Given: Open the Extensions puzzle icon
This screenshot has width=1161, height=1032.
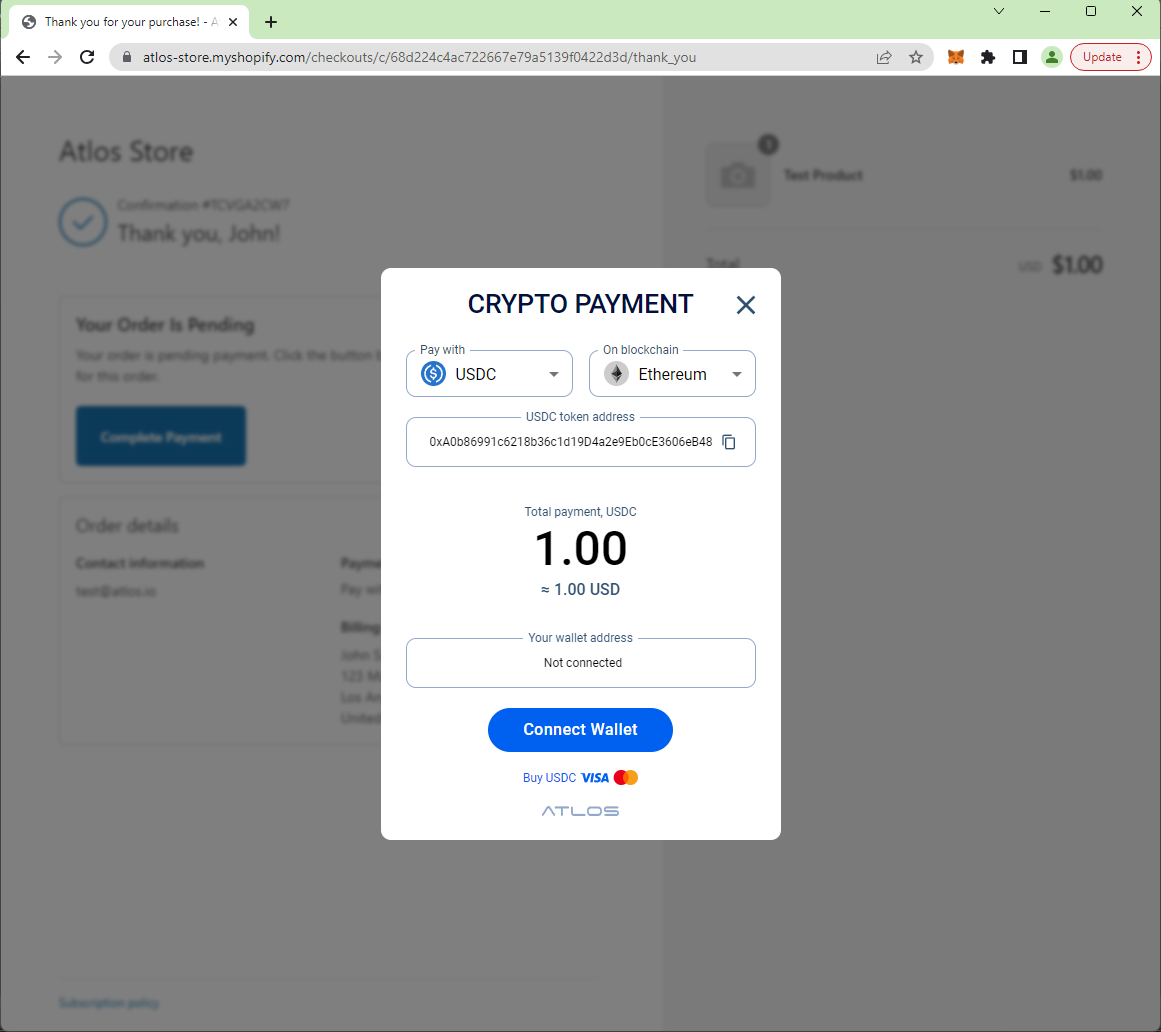Looking at the screenshot, I should point(988,57).
